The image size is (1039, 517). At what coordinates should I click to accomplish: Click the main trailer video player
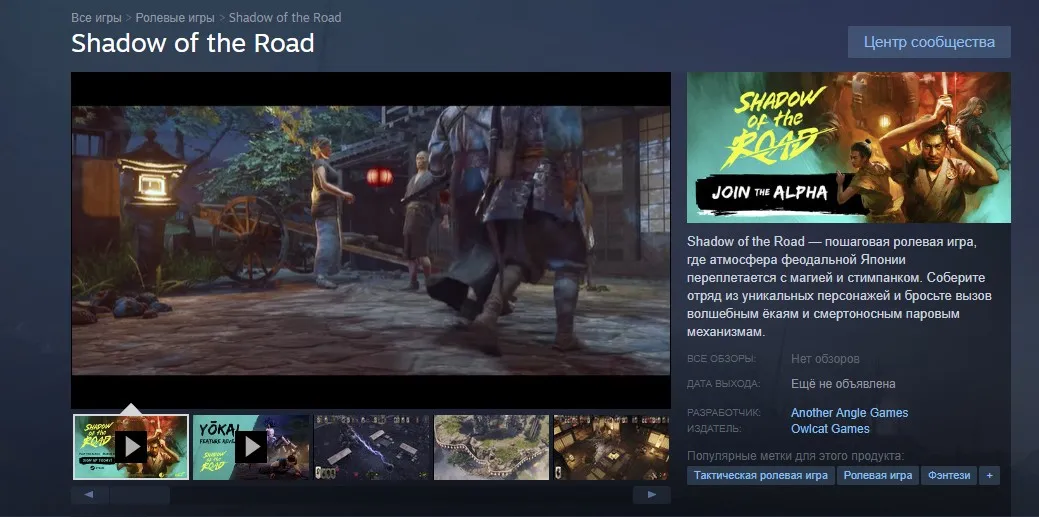point(370,240)
